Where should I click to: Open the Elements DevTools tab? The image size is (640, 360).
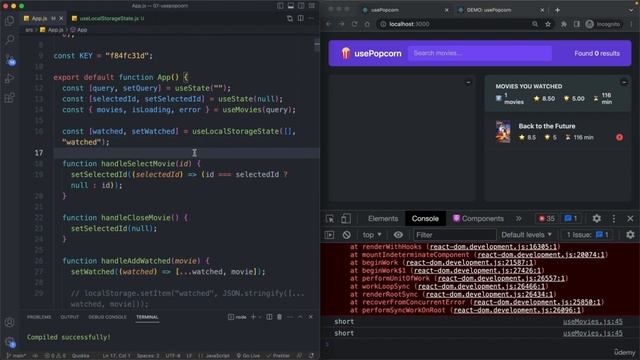(383, 219)
